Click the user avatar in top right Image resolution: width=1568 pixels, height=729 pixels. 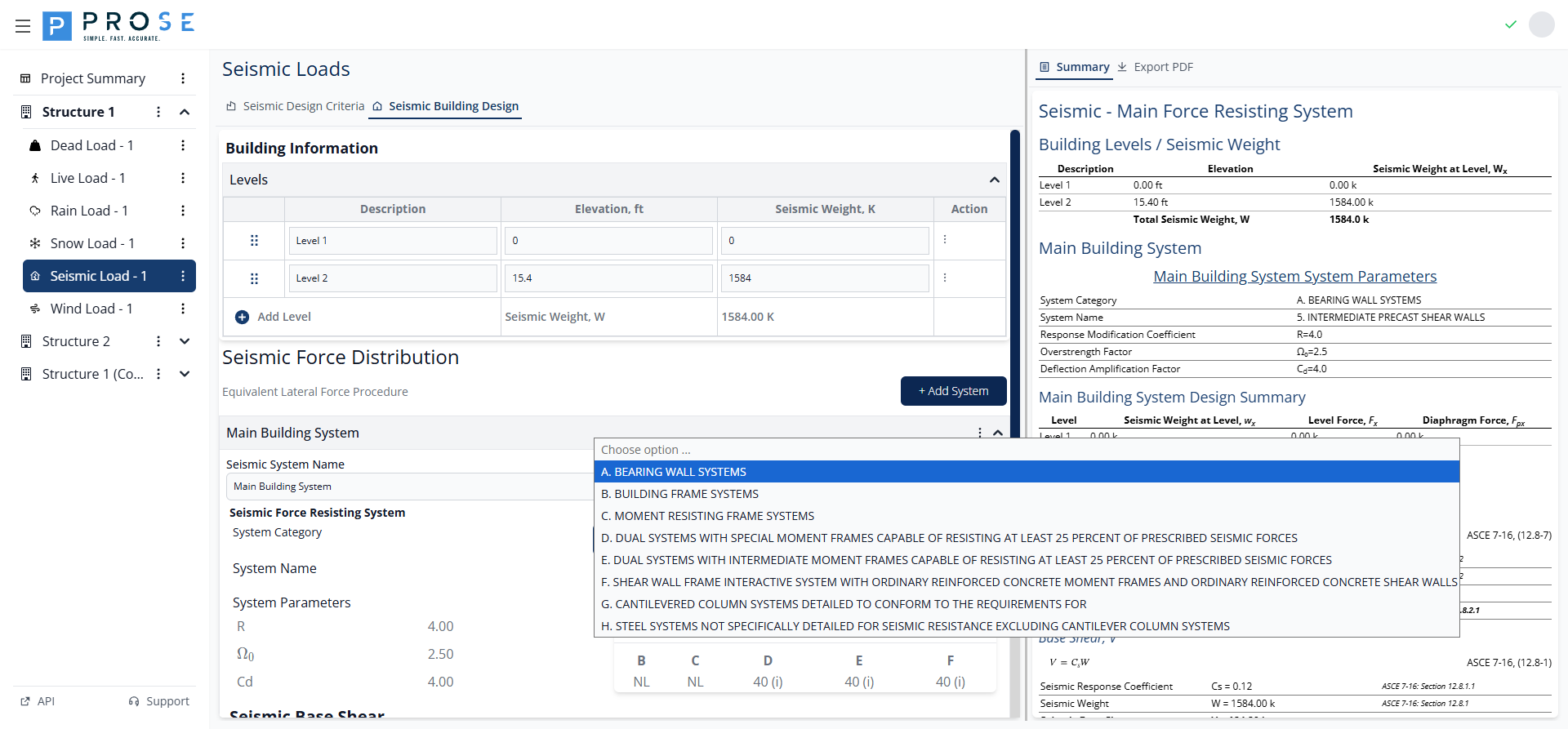(1541, 24)
